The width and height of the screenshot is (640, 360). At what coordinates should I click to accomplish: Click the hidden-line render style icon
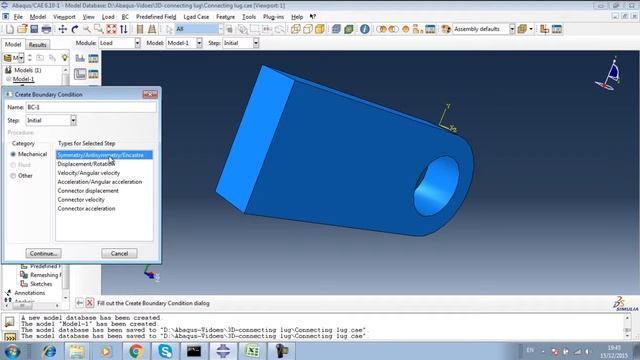click(308, 29)
